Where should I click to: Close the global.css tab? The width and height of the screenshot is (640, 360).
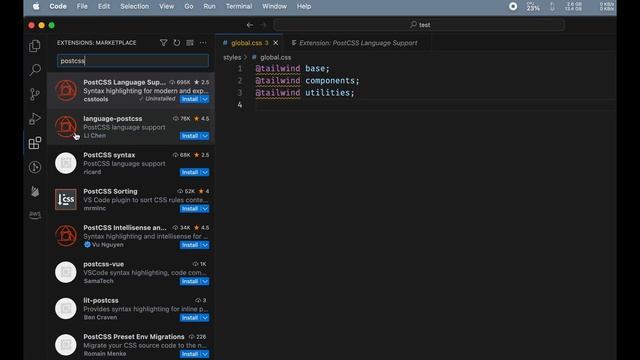(x=276, y=43)
